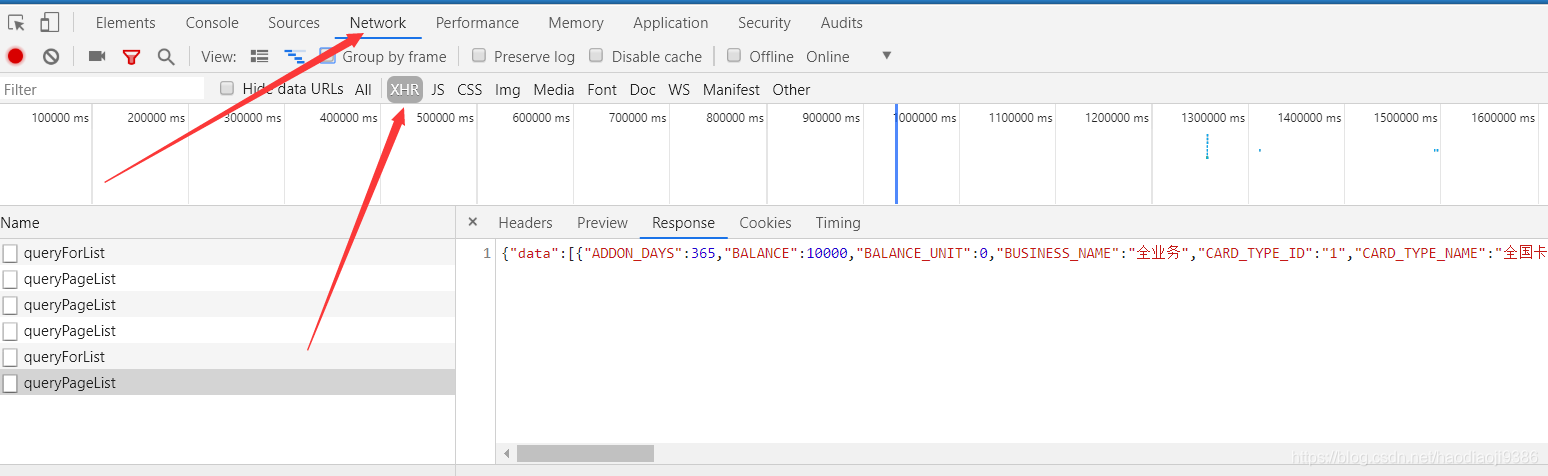
Task: Open the Online throttling dropdown
Action: click(x=848, y=56)
